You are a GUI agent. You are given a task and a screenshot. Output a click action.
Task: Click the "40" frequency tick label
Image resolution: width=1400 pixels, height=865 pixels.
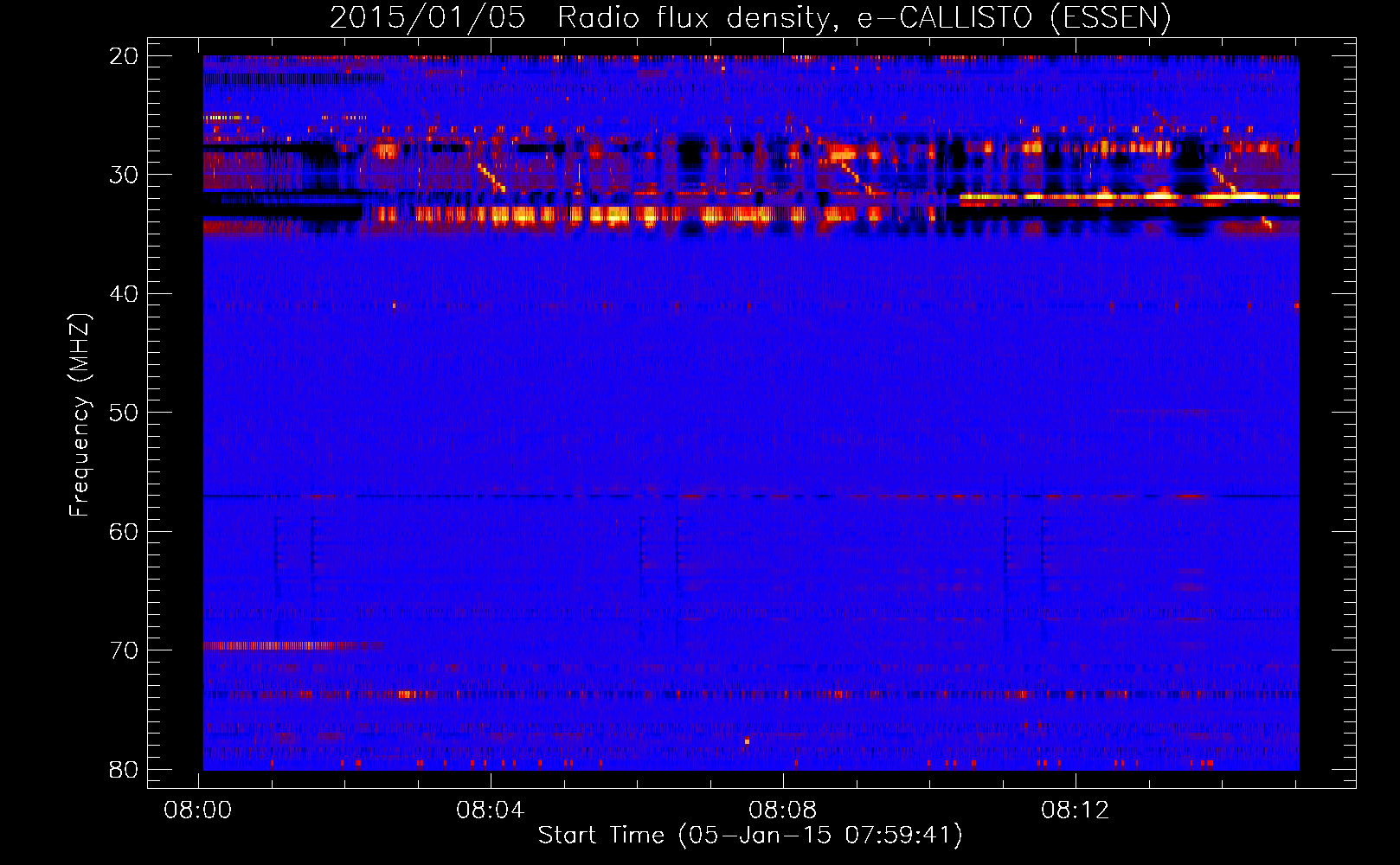pos(125,294)
